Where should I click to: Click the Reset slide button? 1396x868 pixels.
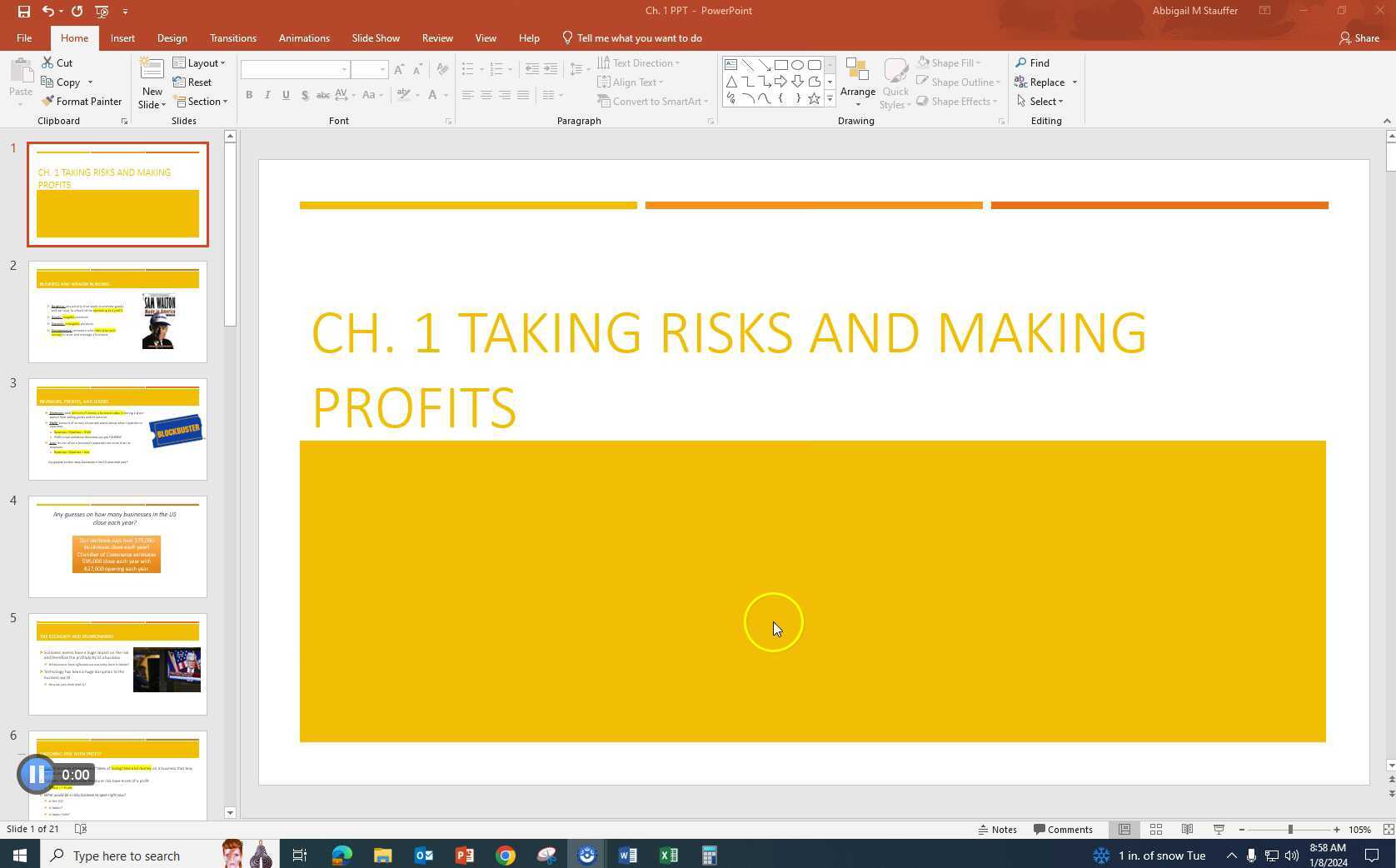192,82
